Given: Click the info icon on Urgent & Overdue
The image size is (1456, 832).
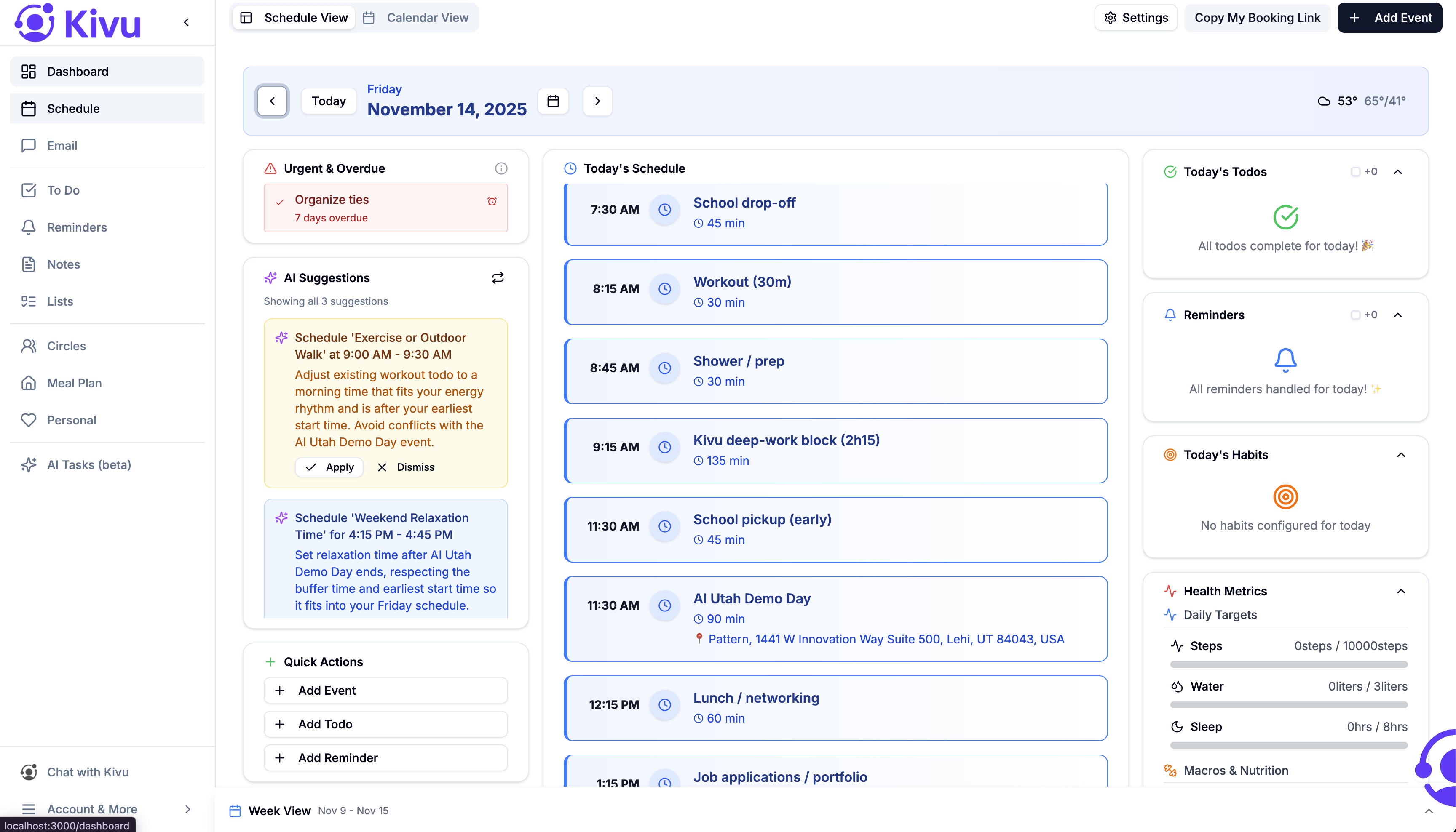Looking at the screenshot, I should [x=501, y=168].
